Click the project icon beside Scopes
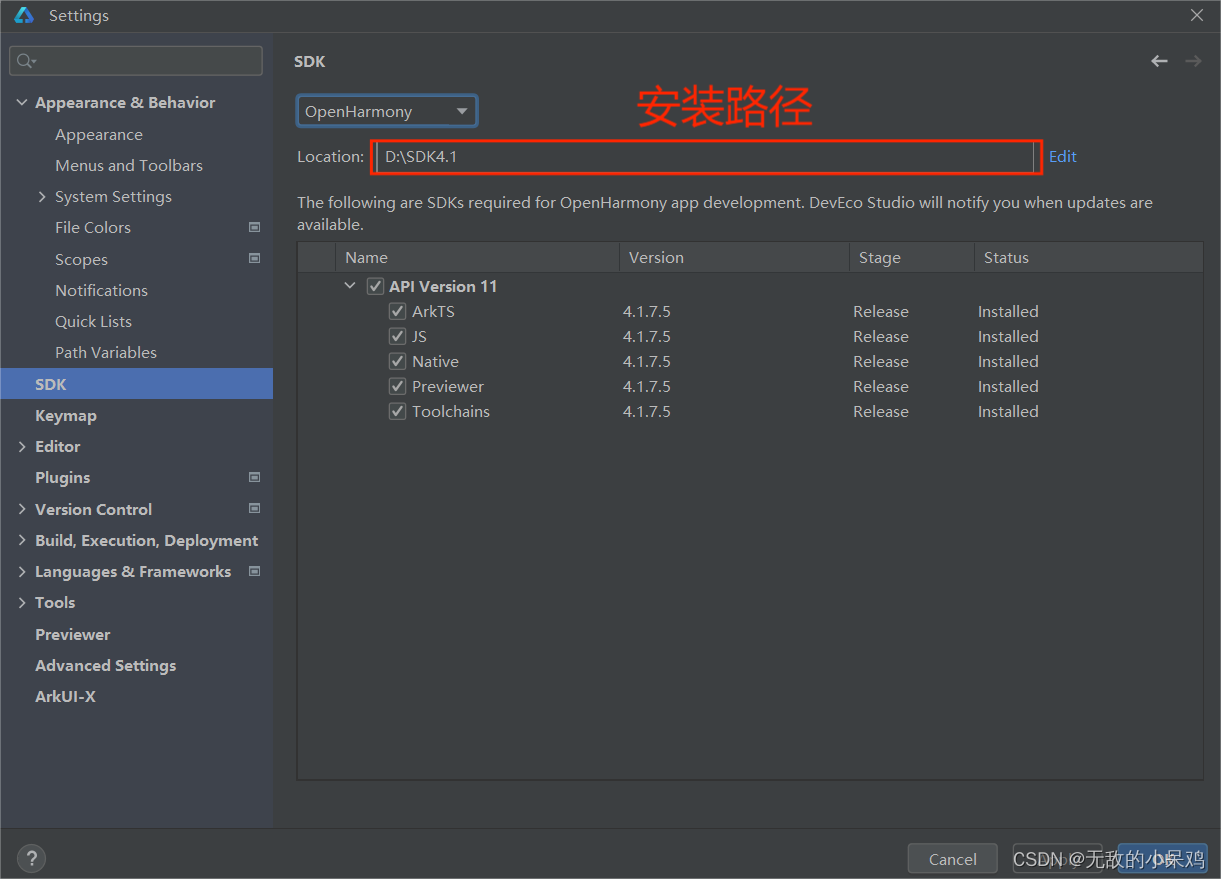The image size is (1221, 879). click(254, 258)
